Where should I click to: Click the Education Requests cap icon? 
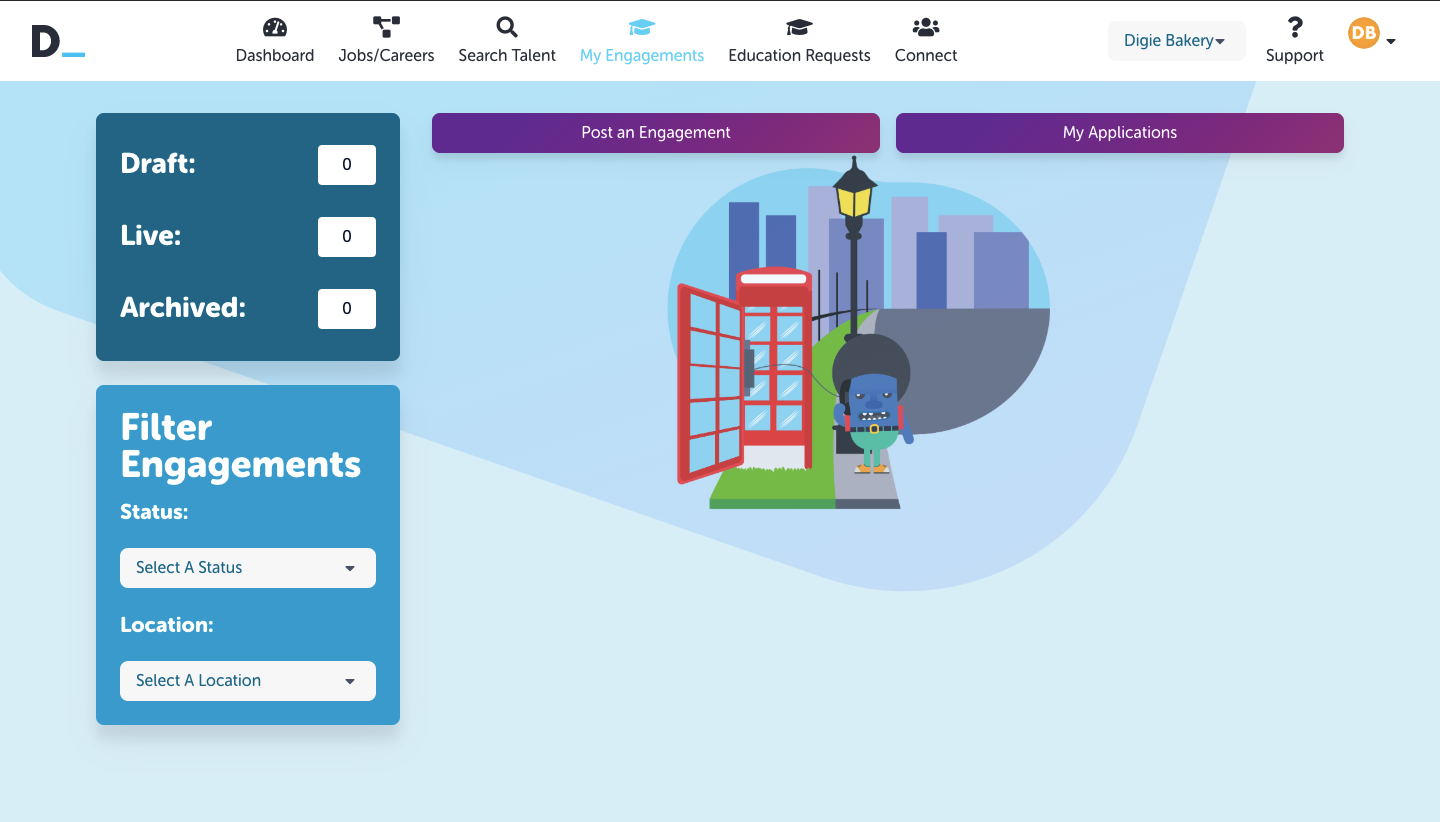tap(799, 27)
